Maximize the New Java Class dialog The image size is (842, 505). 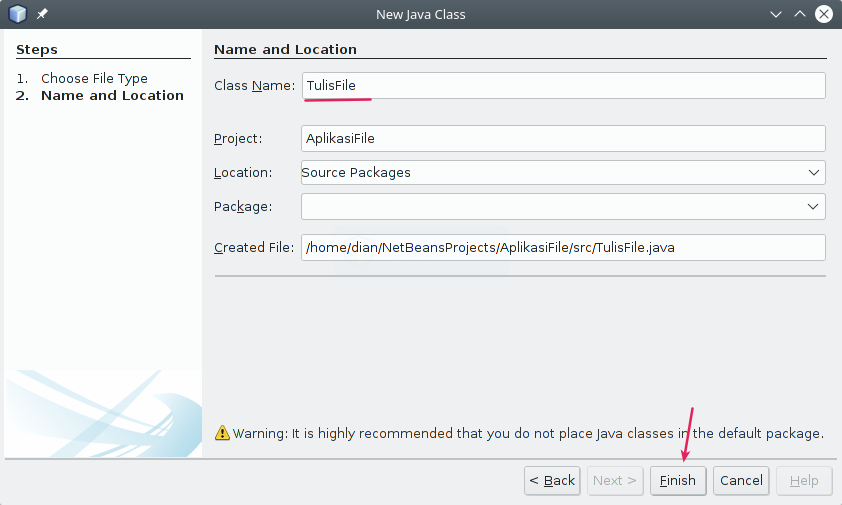click(799, 14)
